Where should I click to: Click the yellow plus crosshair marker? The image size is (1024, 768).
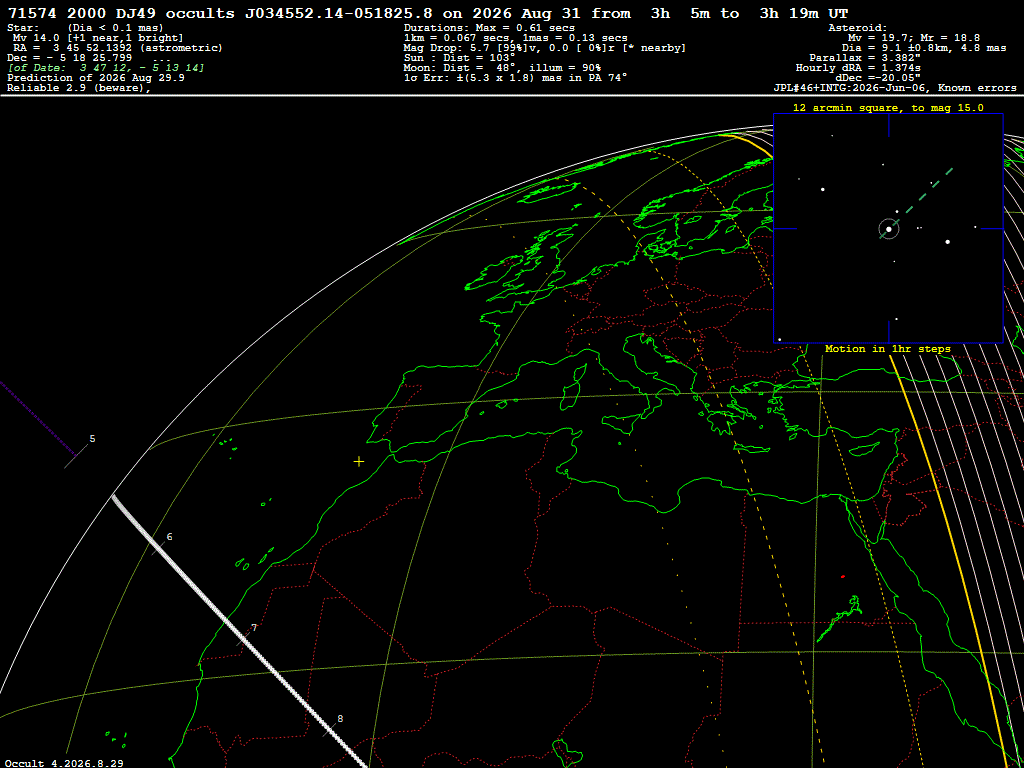pyautogui.click(x=359, y=462)
